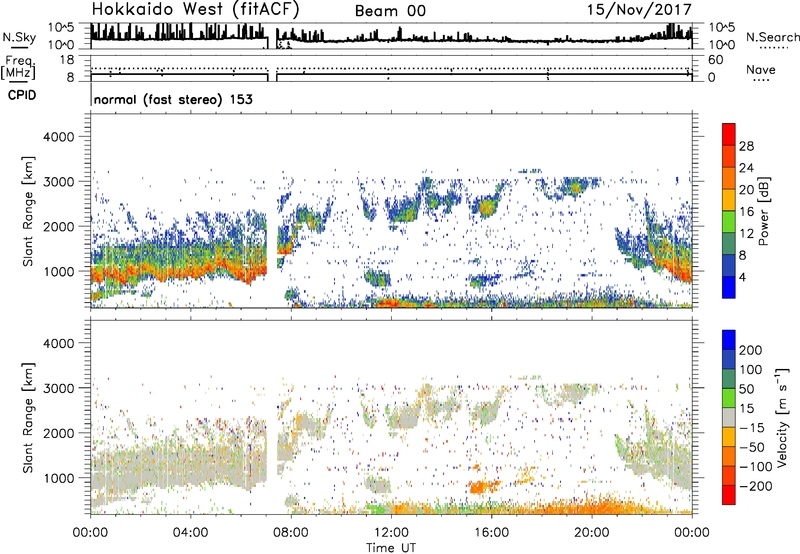The image size is (800, 554).
Task: Click the velocity panel 'Slant Range [km]' label
Action: [x=28, y=418]
